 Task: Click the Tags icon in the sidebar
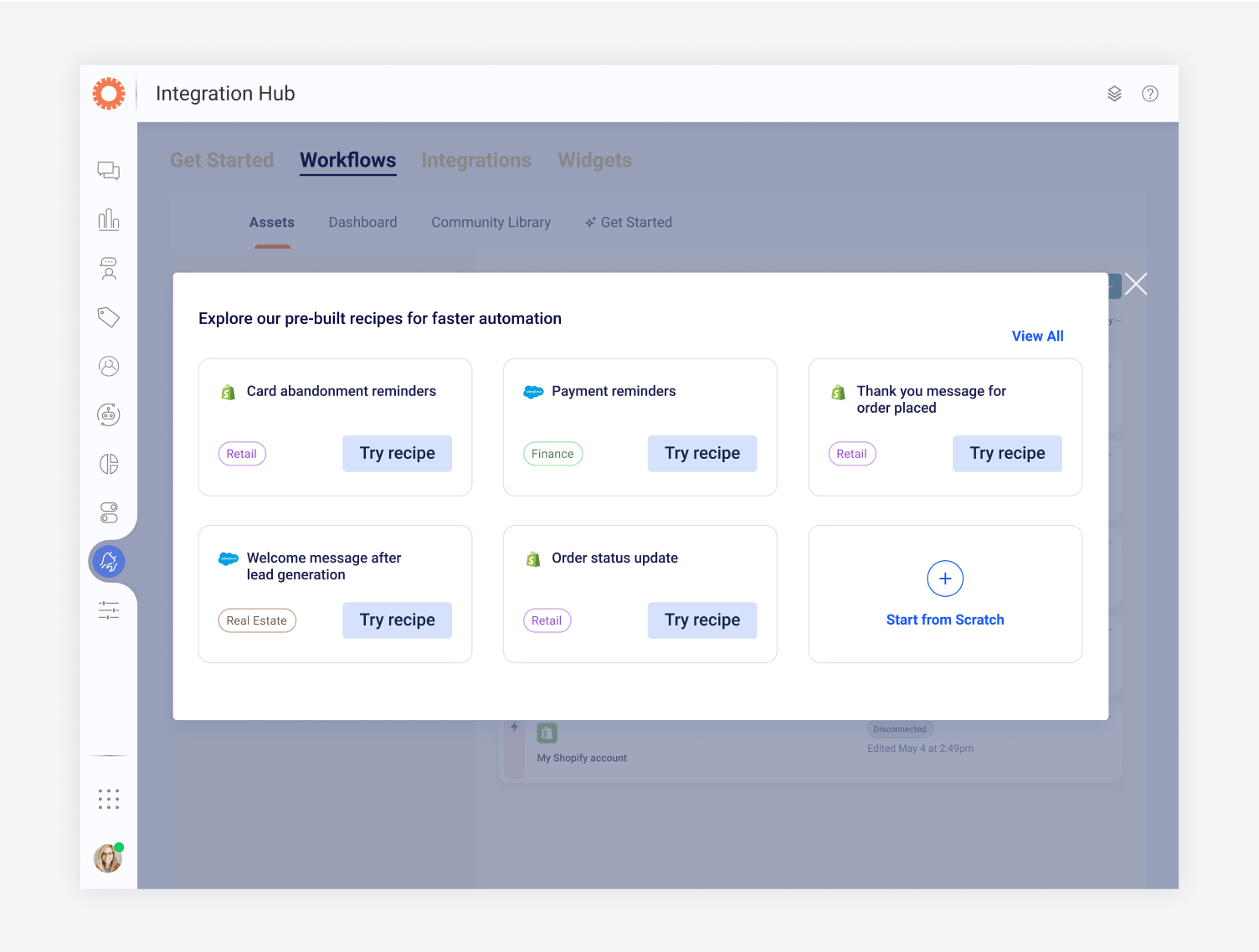point(109,317)
